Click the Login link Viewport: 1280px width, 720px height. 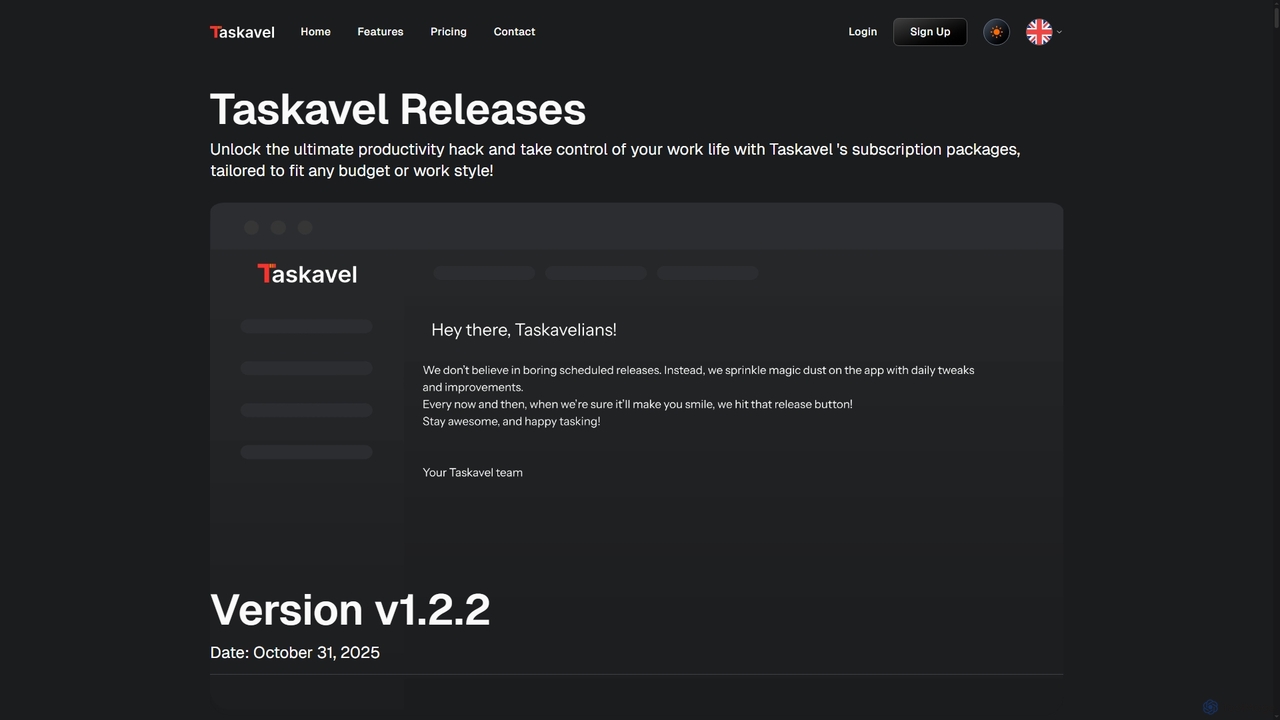point(862,32)
